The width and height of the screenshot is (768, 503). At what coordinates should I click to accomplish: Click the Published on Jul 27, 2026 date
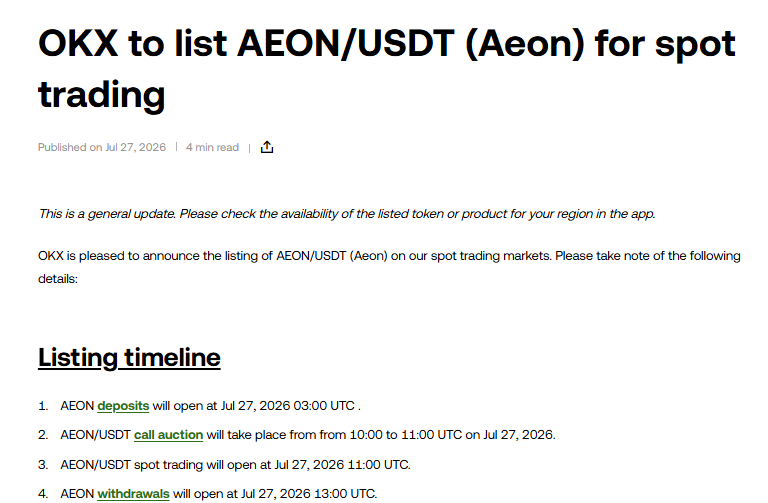[102, 147]
